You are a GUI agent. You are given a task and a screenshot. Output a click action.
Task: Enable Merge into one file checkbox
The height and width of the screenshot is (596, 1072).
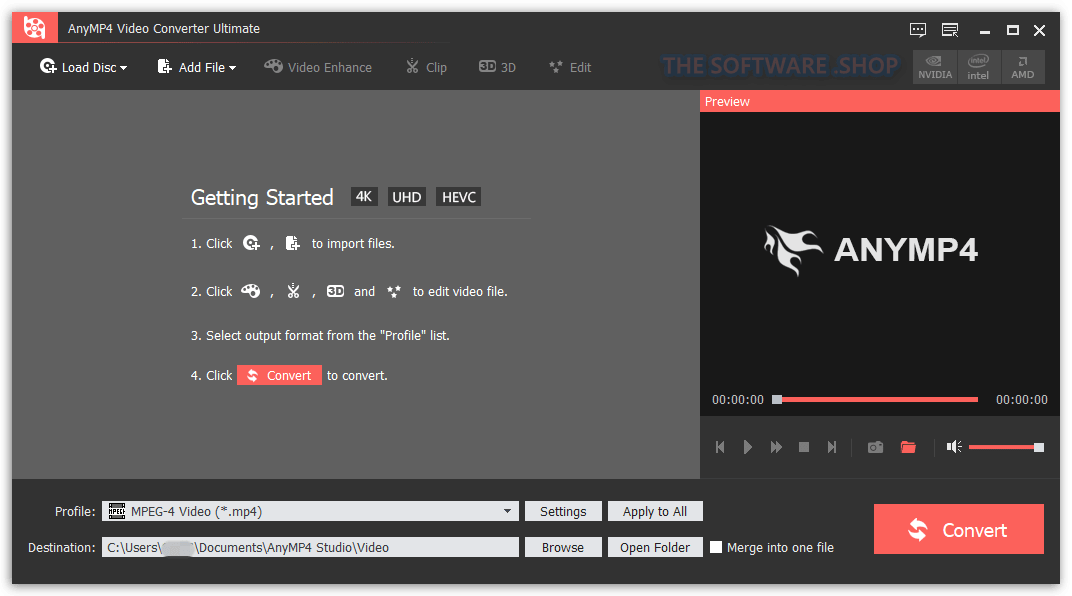point(716,547)
